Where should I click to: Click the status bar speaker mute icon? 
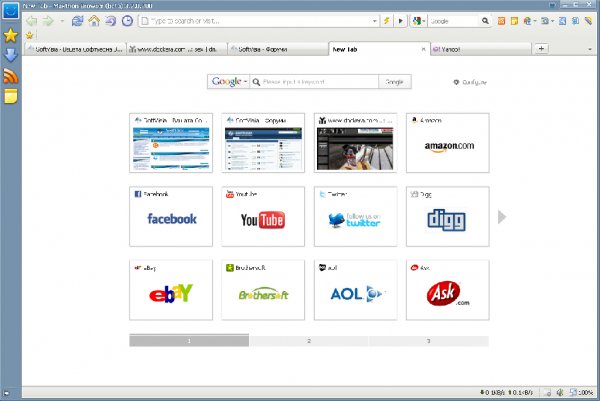click(560, 392)
